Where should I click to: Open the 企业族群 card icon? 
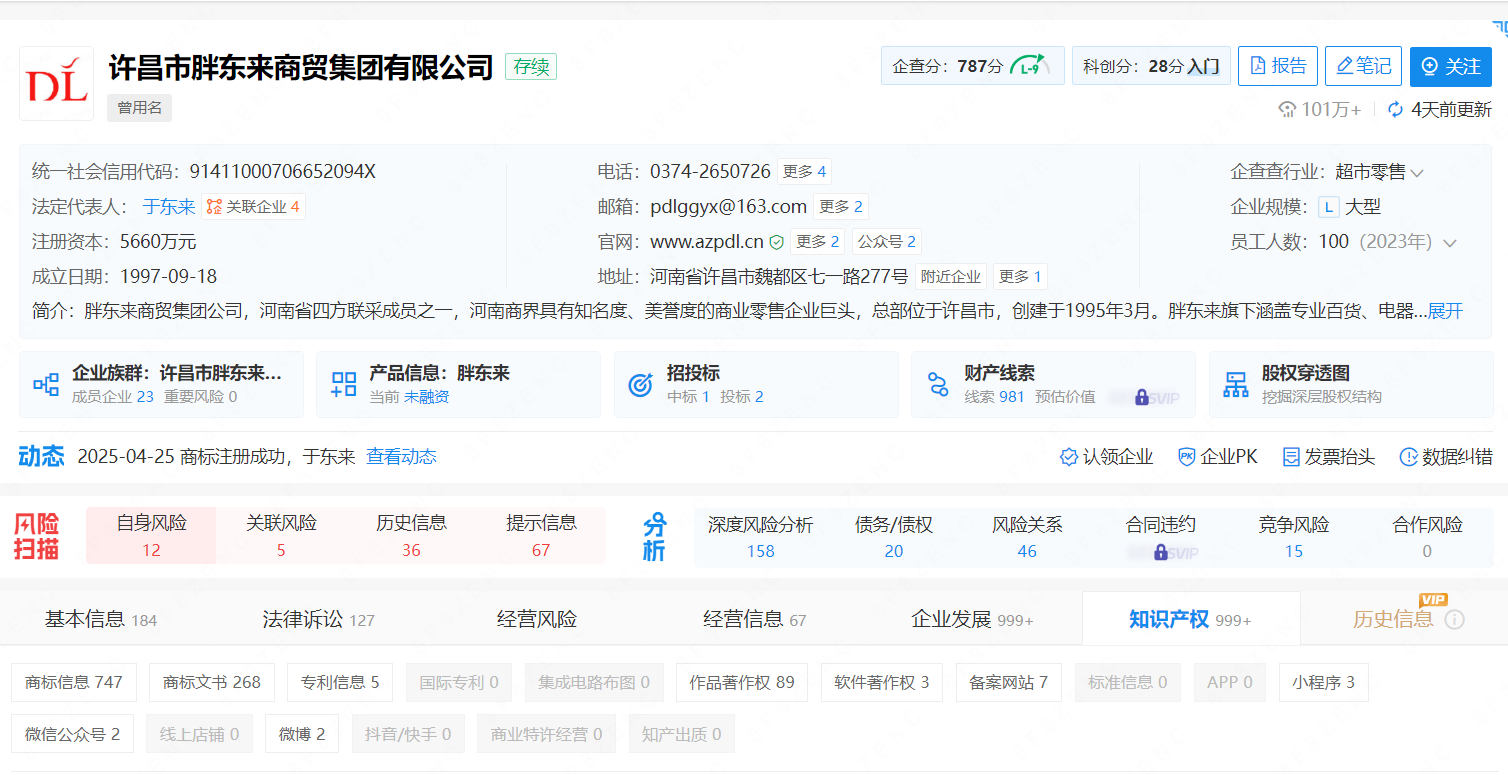pyautogui.click(x=46, y=384)
